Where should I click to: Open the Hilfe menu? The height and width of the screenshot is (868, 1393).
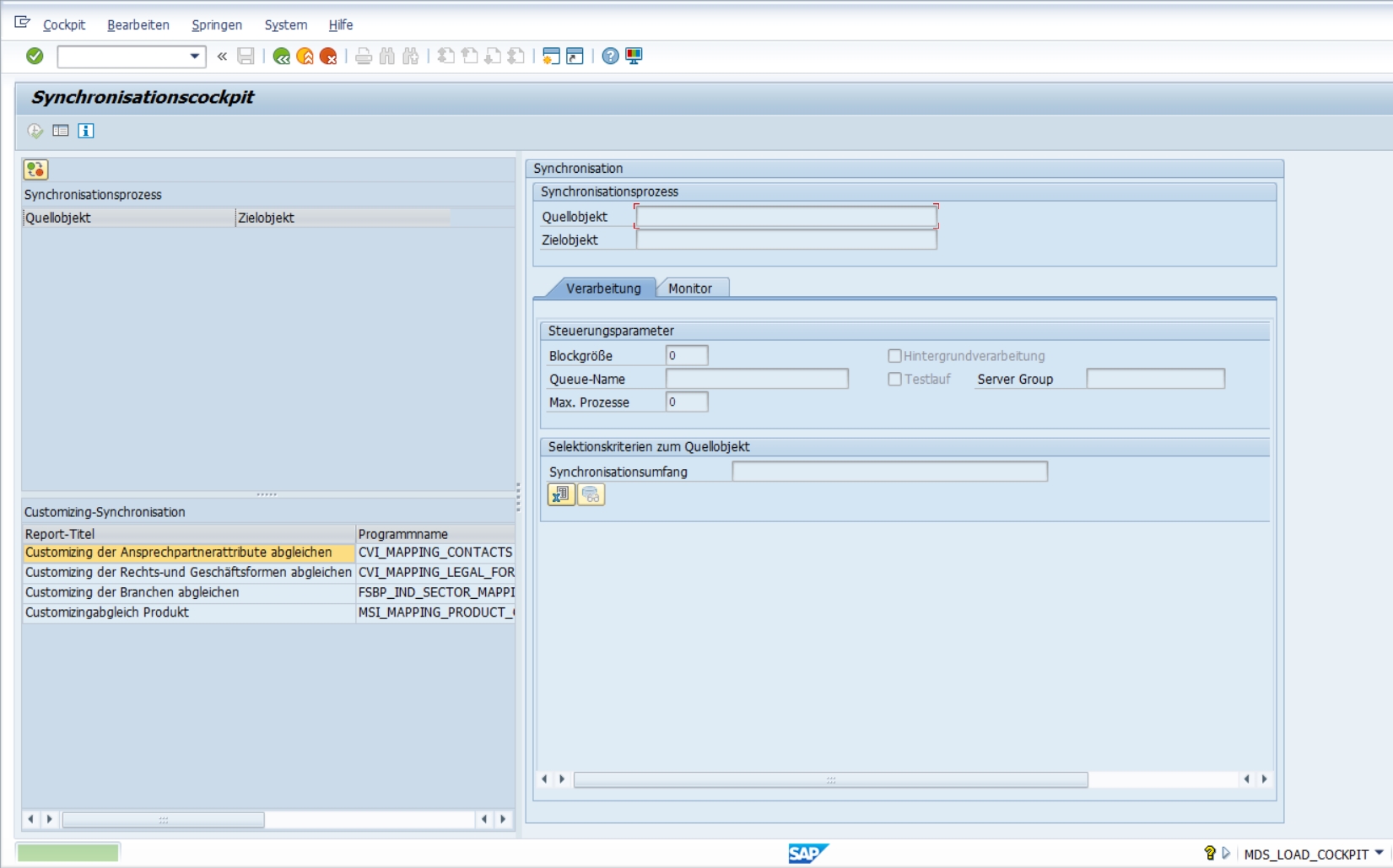(341, 25)
